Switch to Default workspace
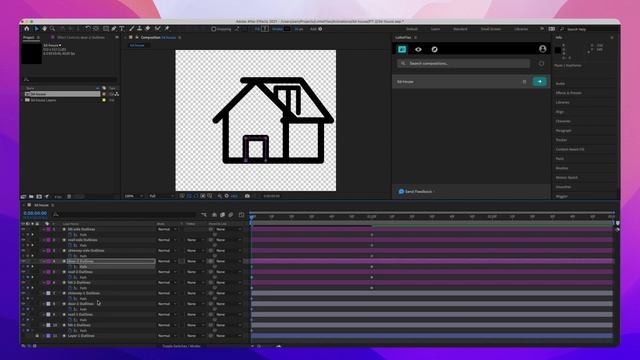Image resolution: width=640 pixels, height=360 pixels. pyautogui.click(x=411, y=29)
